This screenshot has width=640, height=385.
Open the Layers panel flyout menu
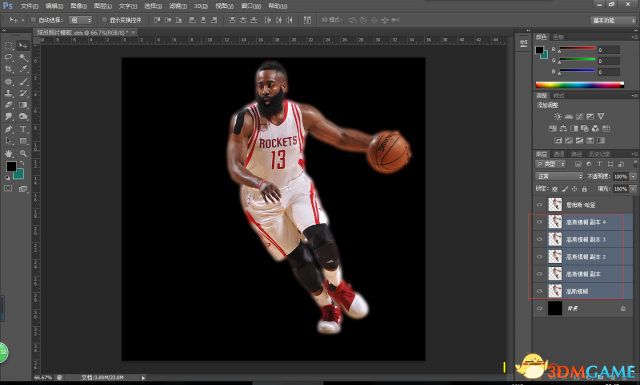(634, 154)
